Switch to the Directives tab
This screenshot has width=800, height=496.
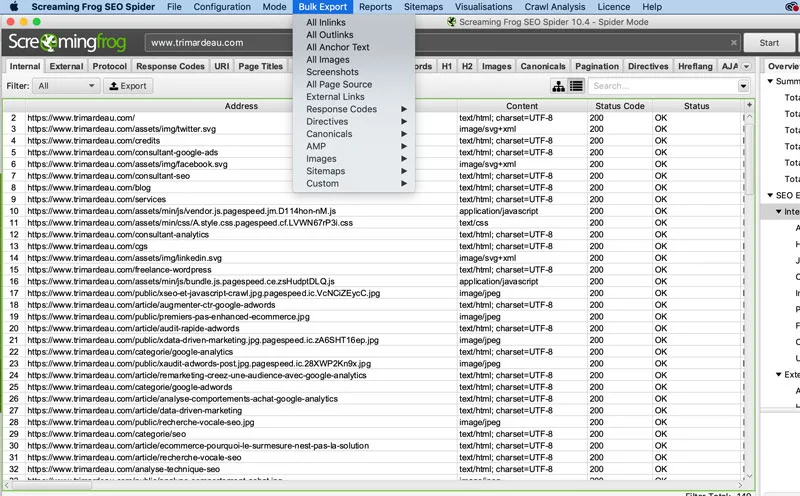pyautogui.click(x=648, y=66)
